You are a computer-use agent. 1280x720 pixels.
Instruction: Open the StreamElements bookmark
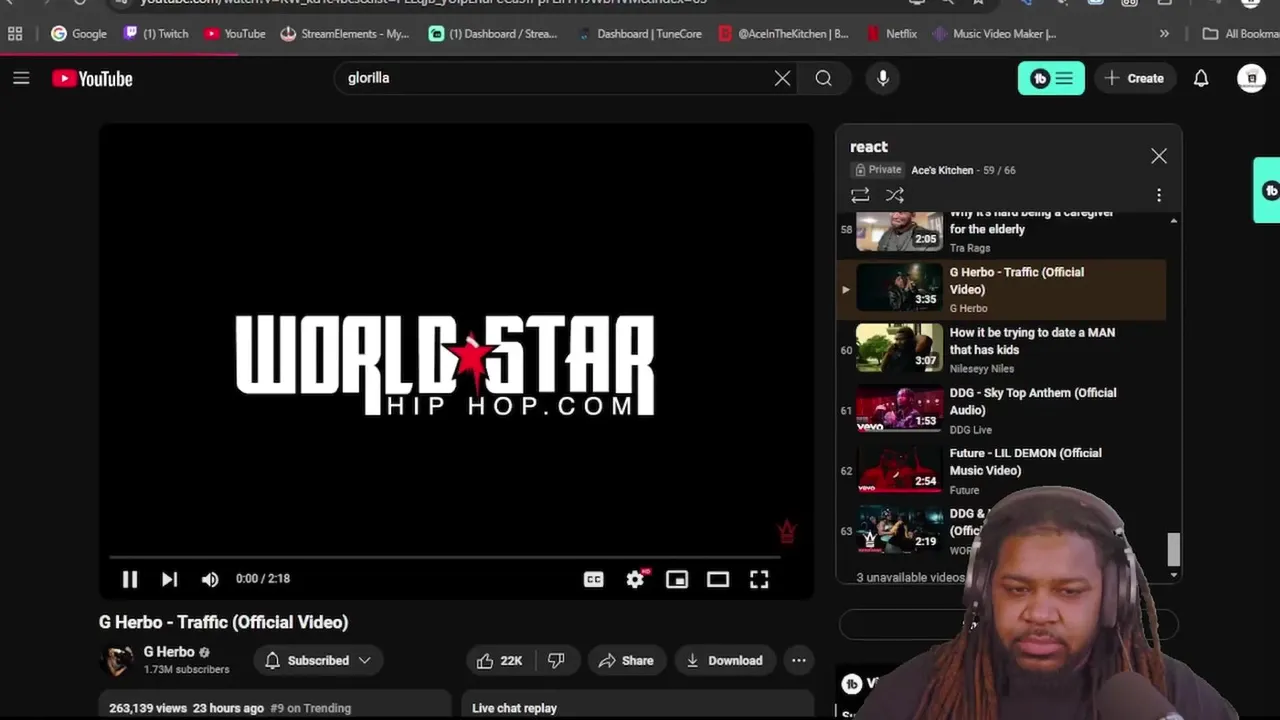pos(345,34)
